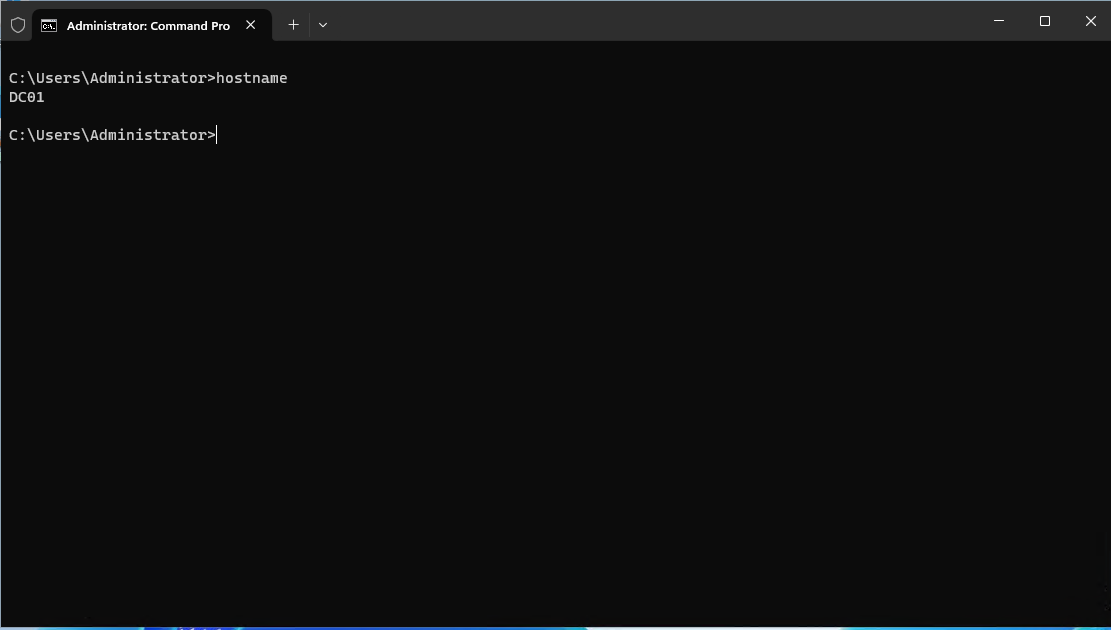Click the Command Prompt tab icon
1111x630 pixels.
pyautogui.click(x=49, y=26)
